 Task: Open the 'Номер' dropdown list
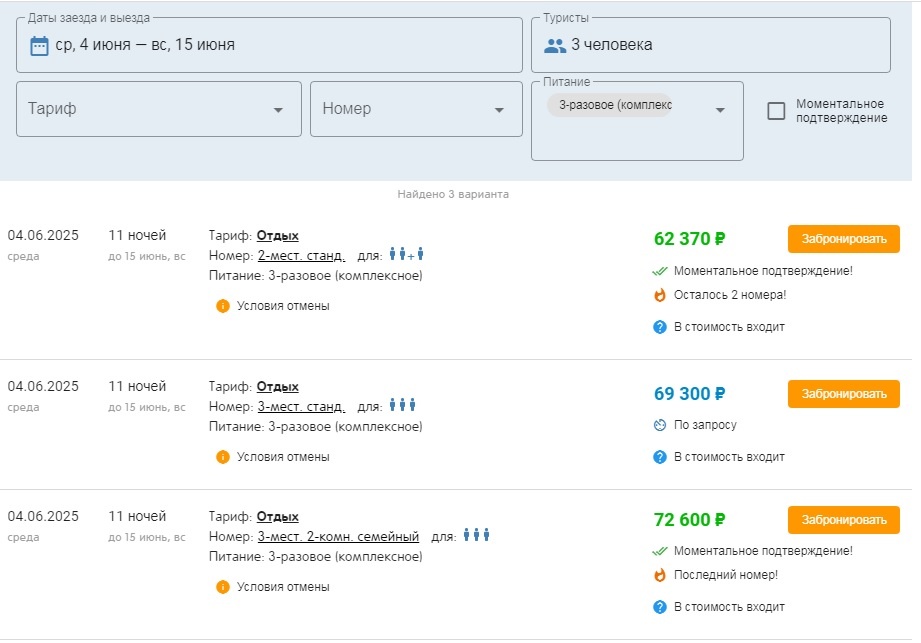(x=499, y=110)
